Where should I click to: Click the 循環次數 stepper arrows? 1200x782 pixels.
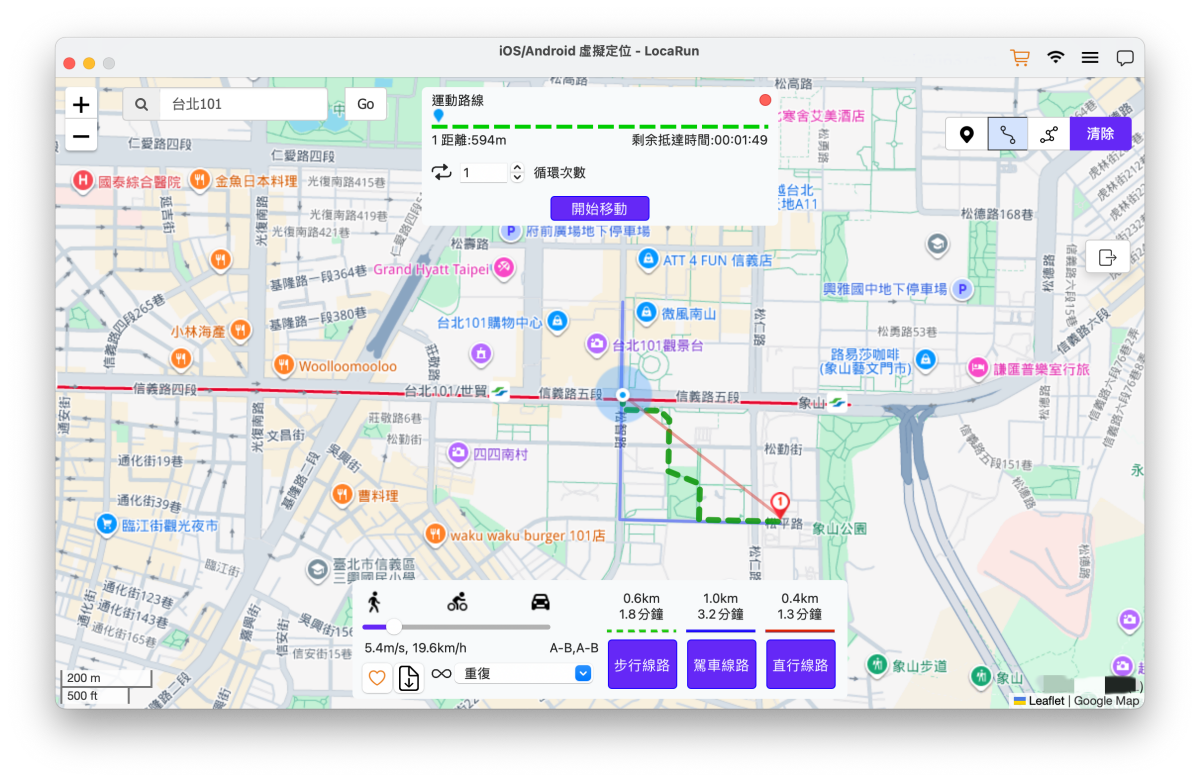(x=516, y=173)
